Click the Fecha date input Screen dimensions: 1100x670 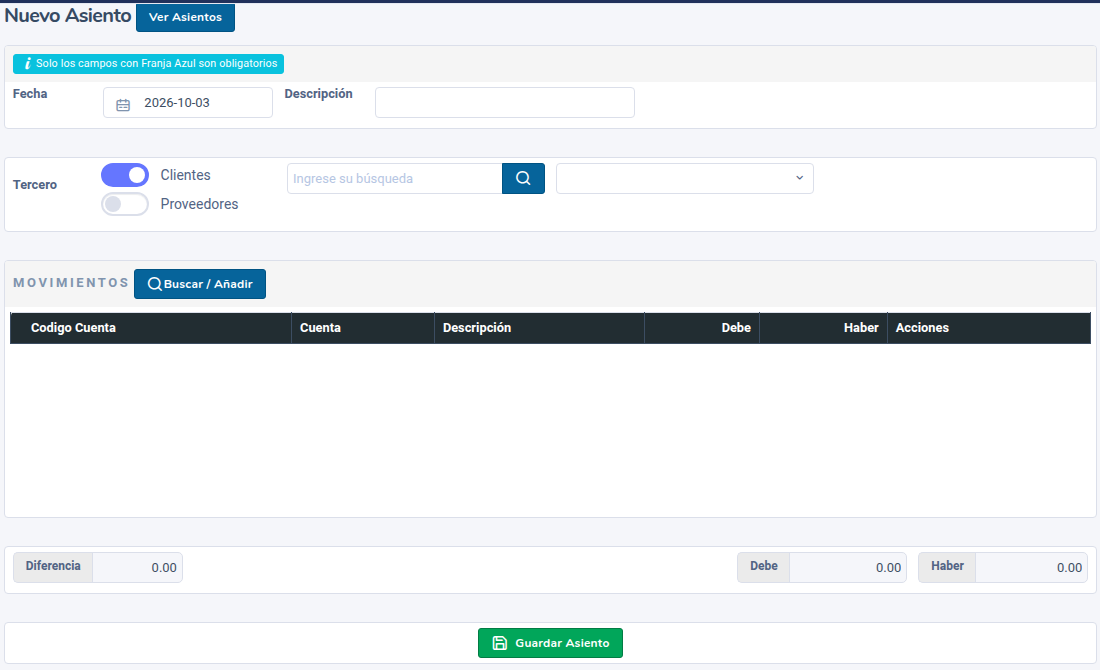[188, 102]
